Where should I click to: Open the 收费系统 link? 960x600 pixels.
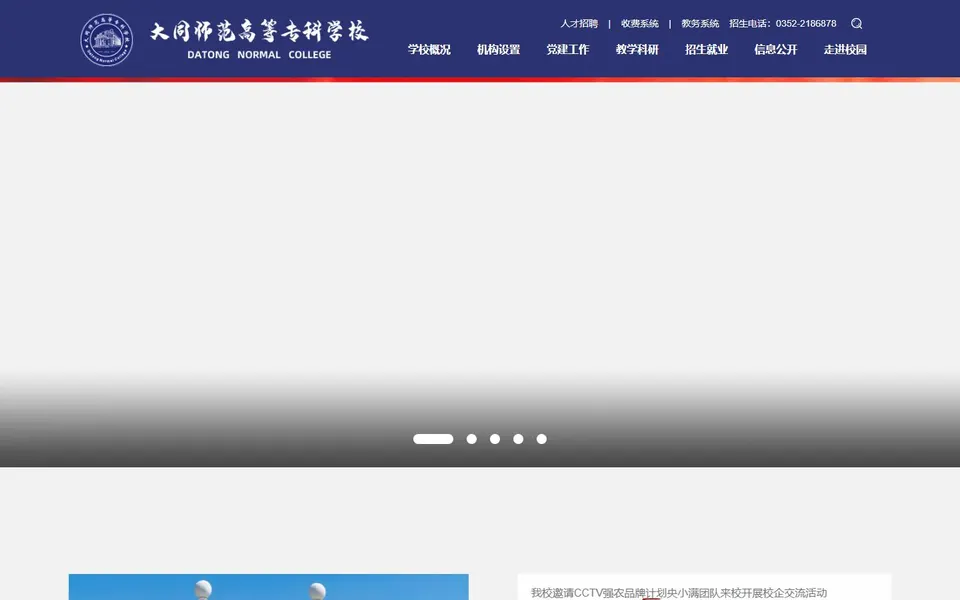click(640, 23)
